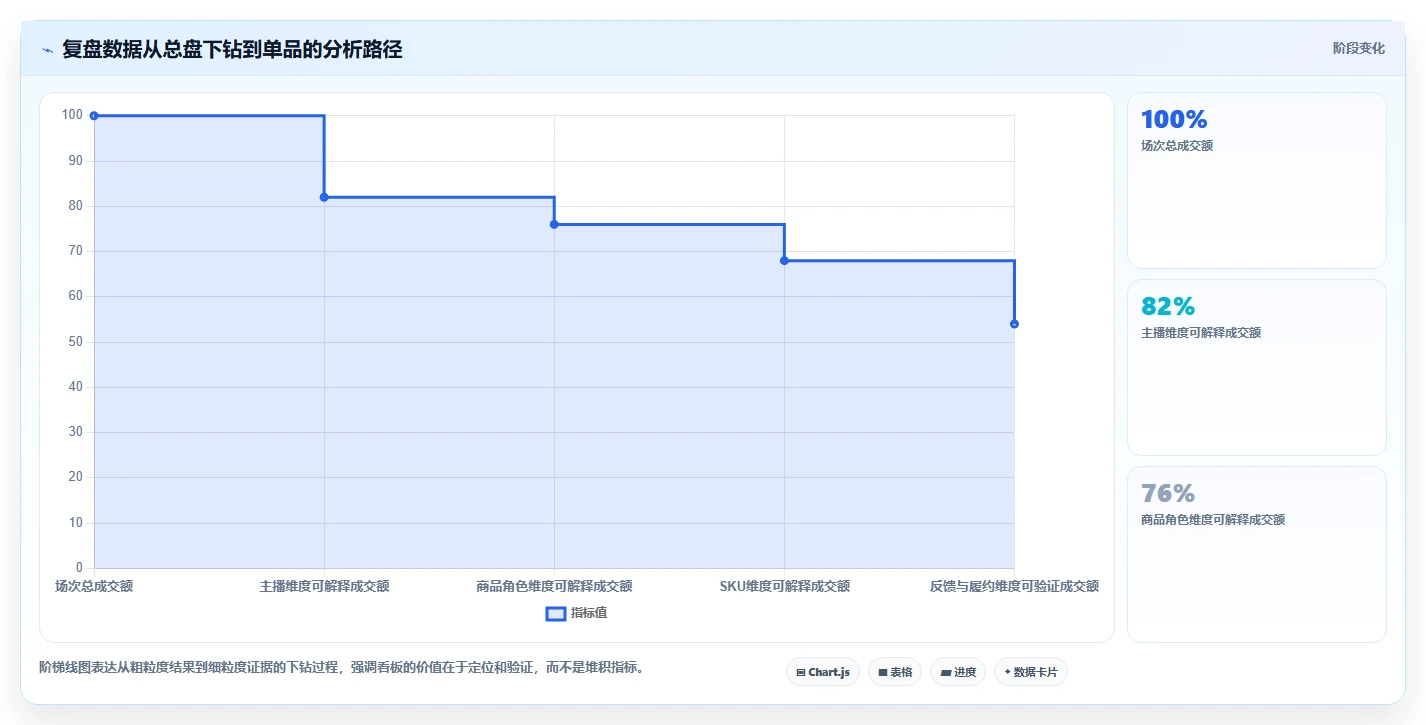Select the 76% 商品角色维度可解释成交额 card

click(x=1257, y=554)
